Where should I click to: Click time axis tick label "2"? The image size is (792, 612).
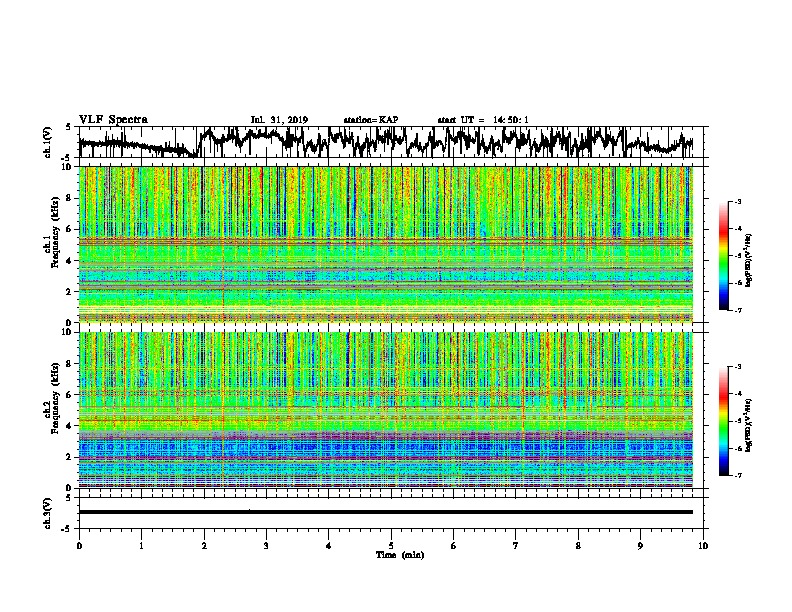(x=204, y=546)
